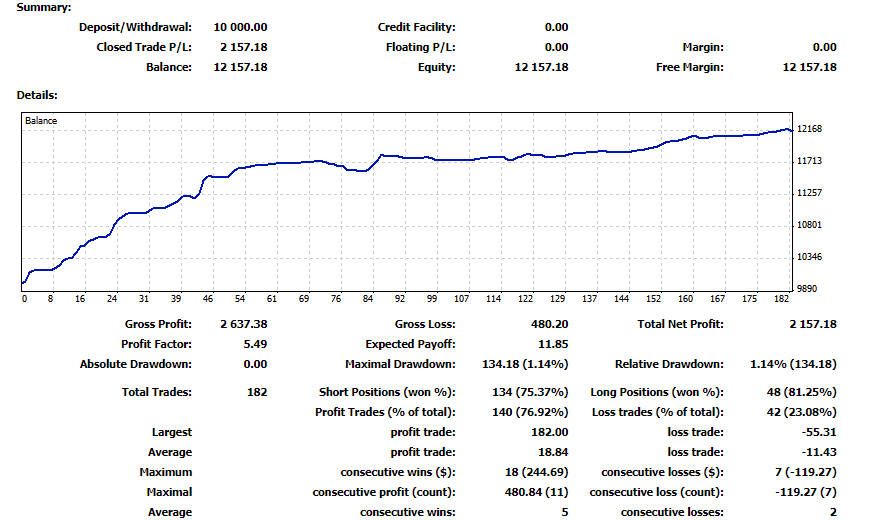Click the 11257 chart axis value
Image resolution: width=894 pixels, height=520 pixels.
pyautogui.click(x=809, y=193)
